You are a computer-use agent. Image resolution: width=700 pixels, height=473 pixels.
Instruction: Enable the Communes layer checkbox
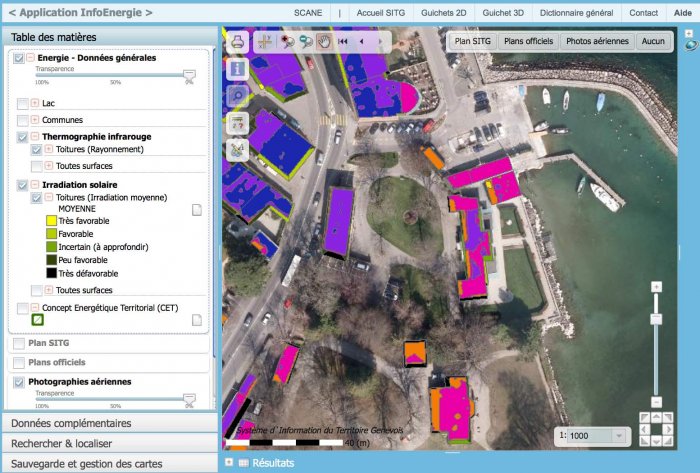[x=22, y=120]
